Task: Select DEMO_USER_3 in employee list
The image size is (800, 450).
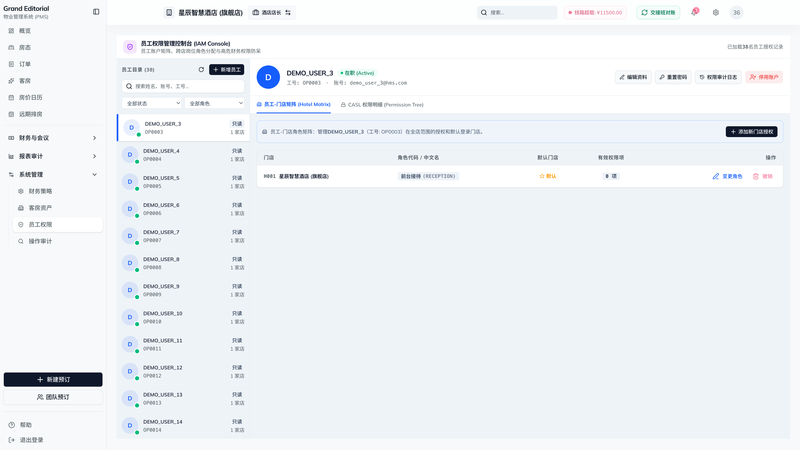Action: click(183, 128)
